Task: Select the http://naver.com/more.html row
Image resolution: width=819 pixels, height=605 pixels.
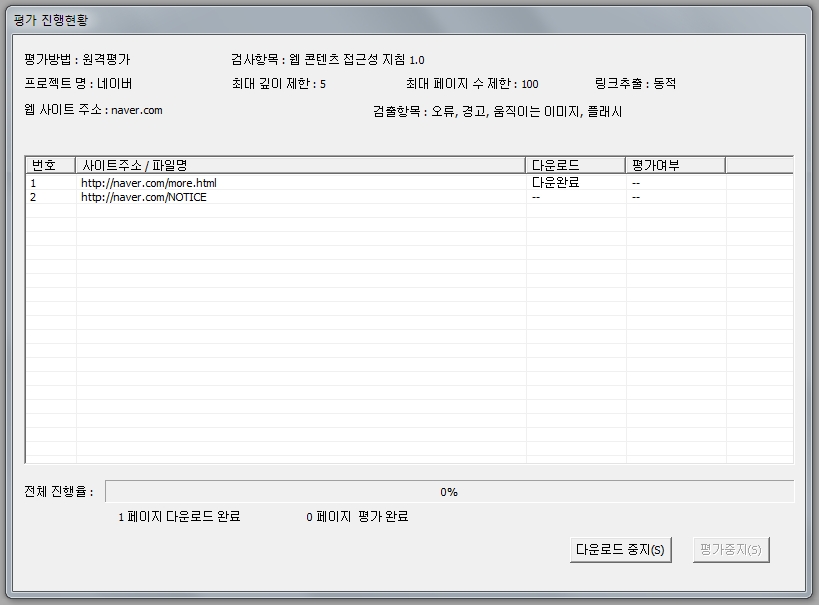Action: point(148,183)
